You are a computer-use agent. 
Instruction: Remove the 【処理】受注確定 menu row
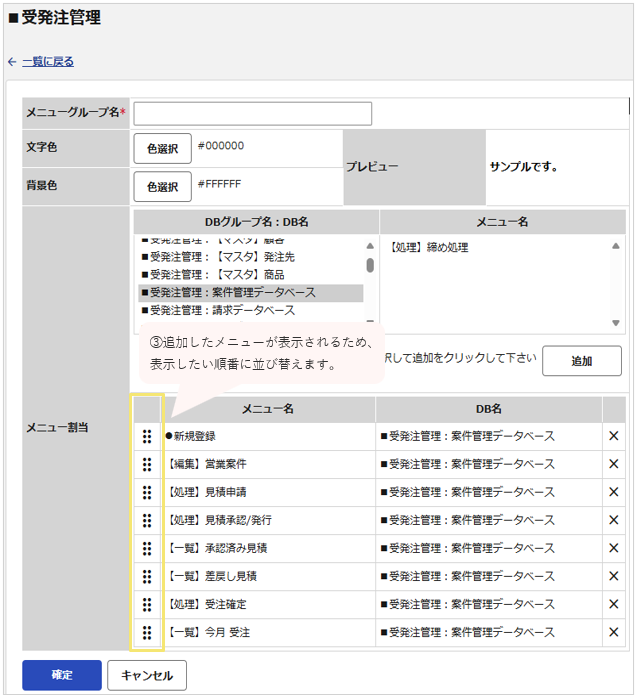tap(613, 604)
